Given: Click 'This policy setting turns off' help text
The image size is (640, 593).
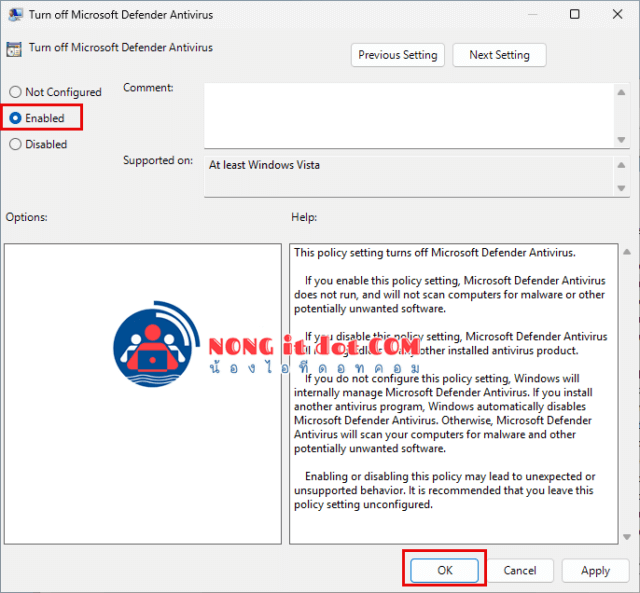Looking at the screenshot, I should pyautogui.click(x=435, y=253).
